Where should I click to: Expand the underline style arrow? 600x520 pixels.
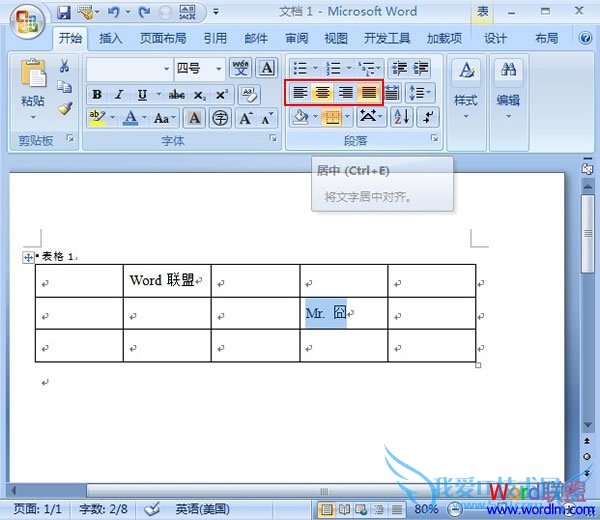tap(158, 95)
